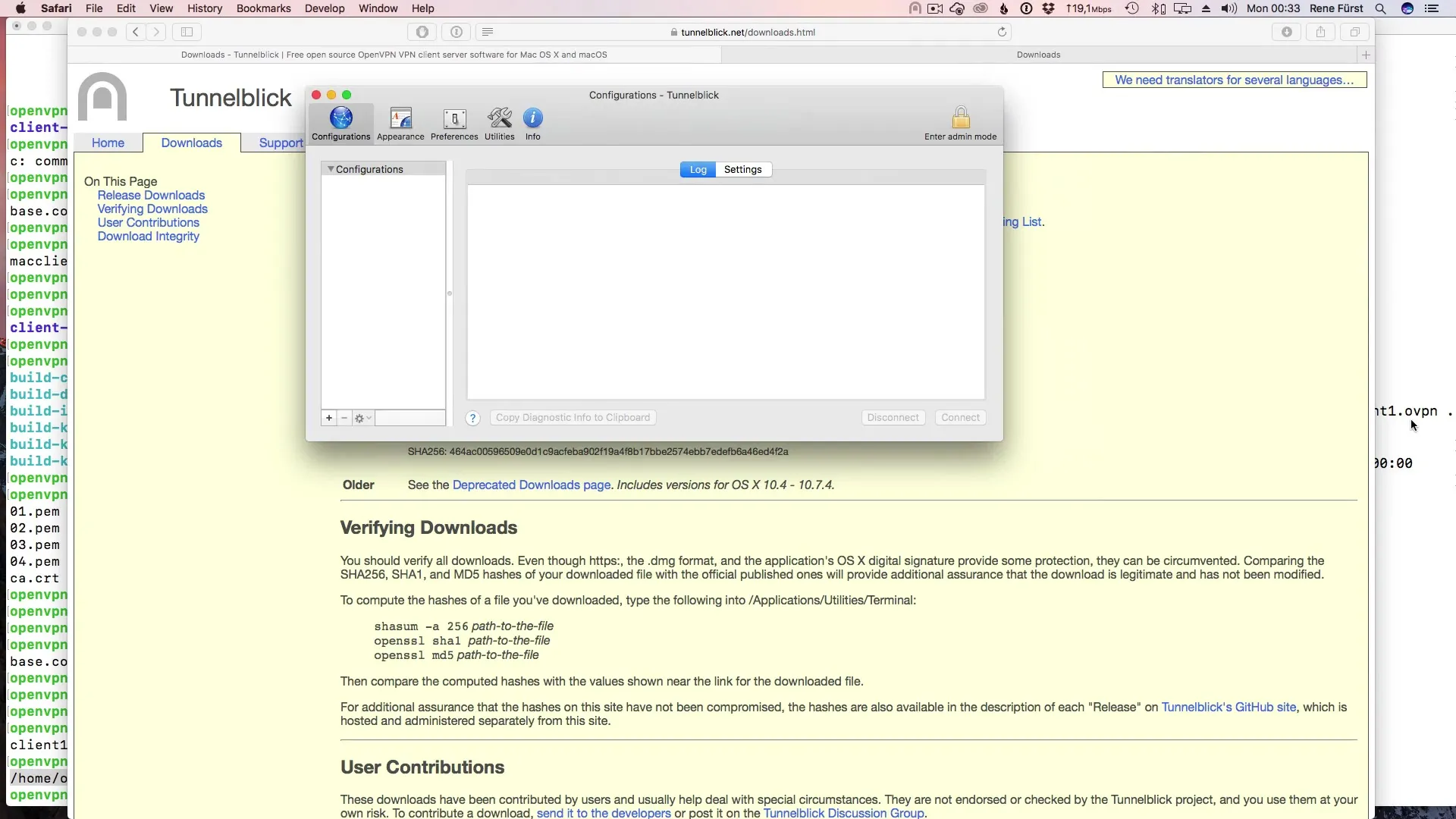
Task: Open the Utilities pane in Tunnelblick
Action: (500, 124)
